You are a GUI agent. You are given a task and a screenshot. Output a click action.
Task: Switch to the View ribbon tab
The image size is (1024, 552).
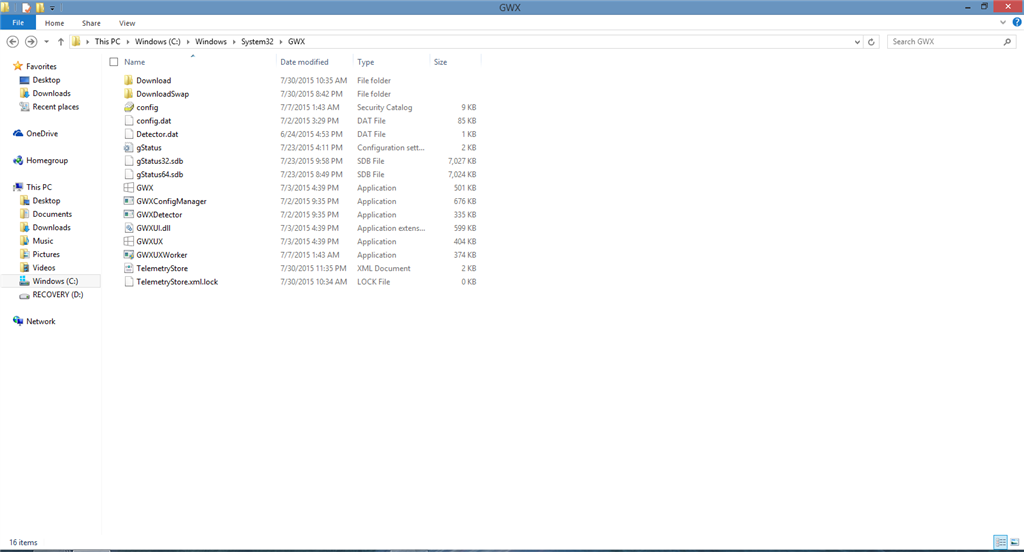point(127,23)
